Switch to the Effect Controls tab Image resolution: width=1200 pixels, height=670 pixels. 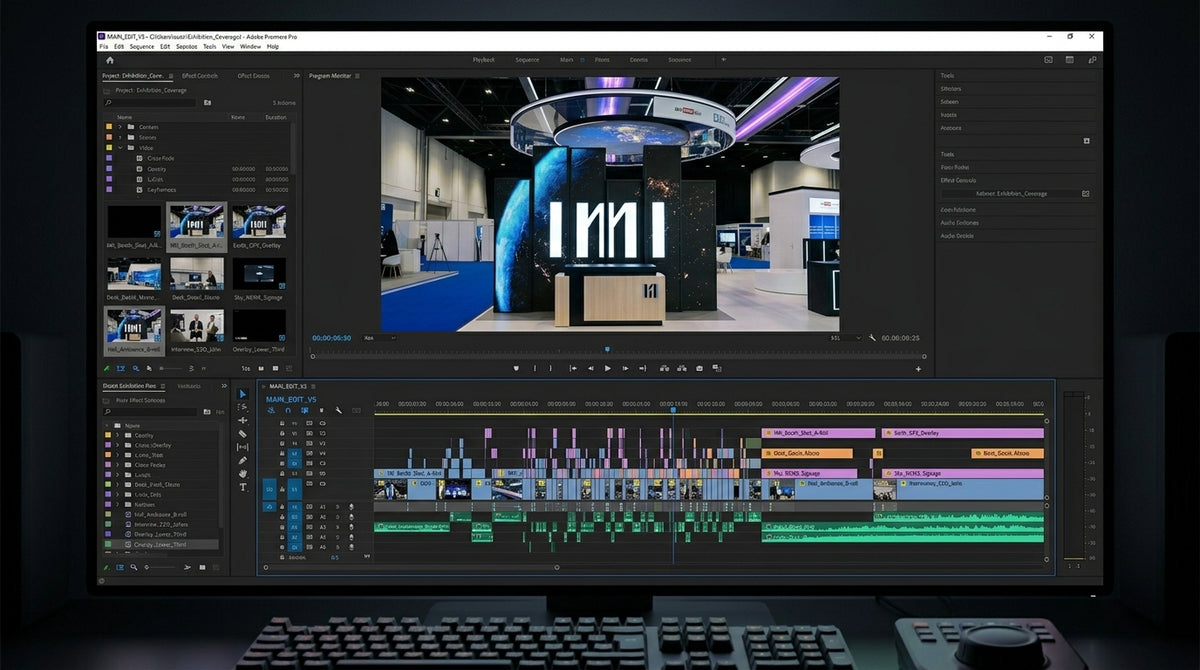click(201, 76)
